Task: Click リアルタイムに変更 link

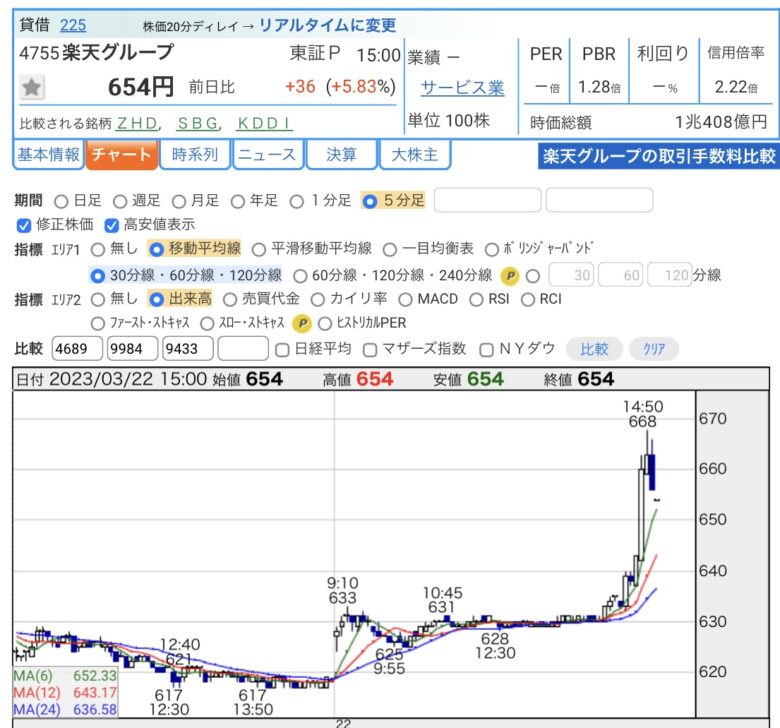Action: tap(327, 25)
